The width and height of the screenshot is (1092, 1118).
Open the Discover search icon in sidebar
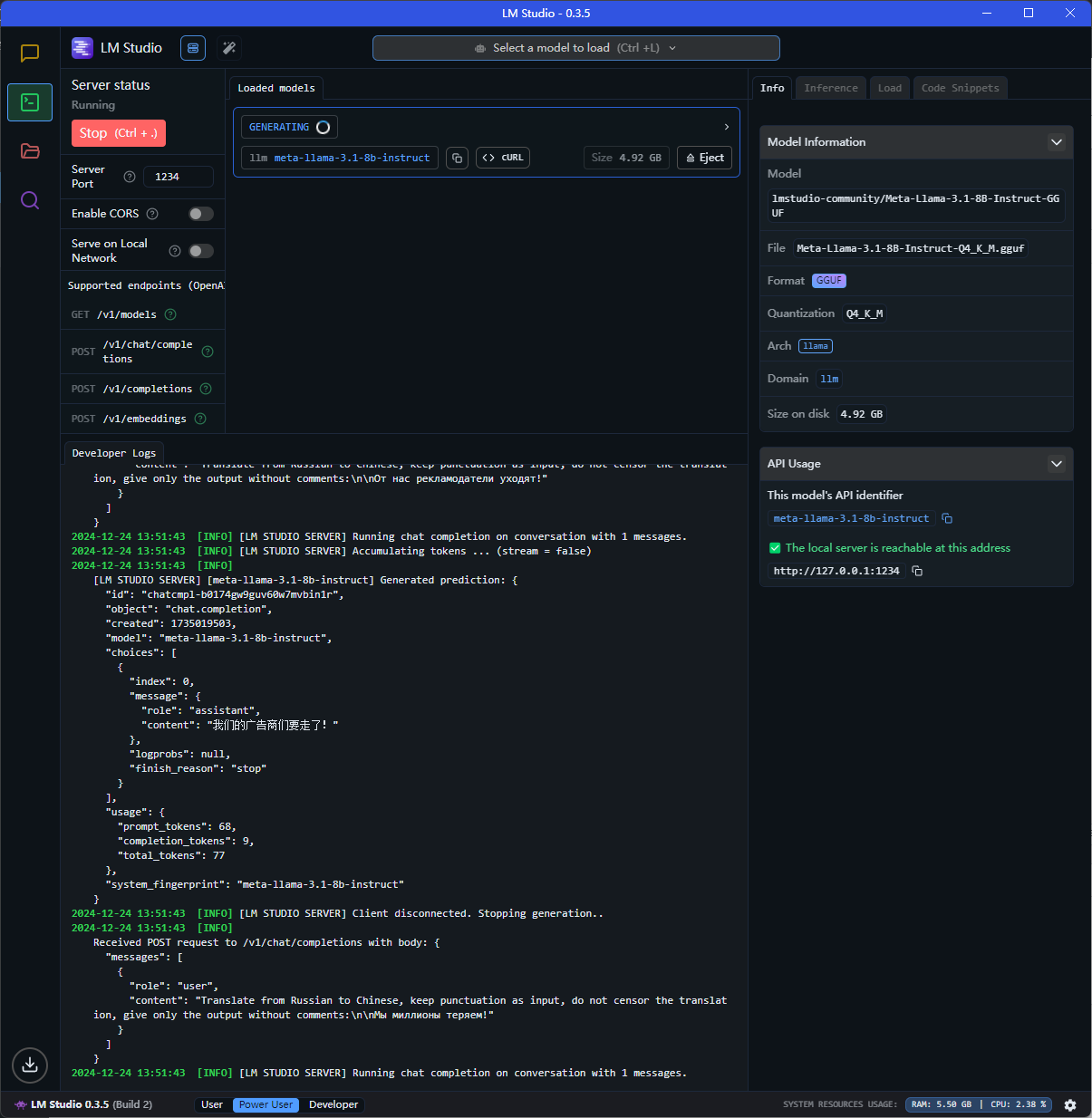[30, 200]
